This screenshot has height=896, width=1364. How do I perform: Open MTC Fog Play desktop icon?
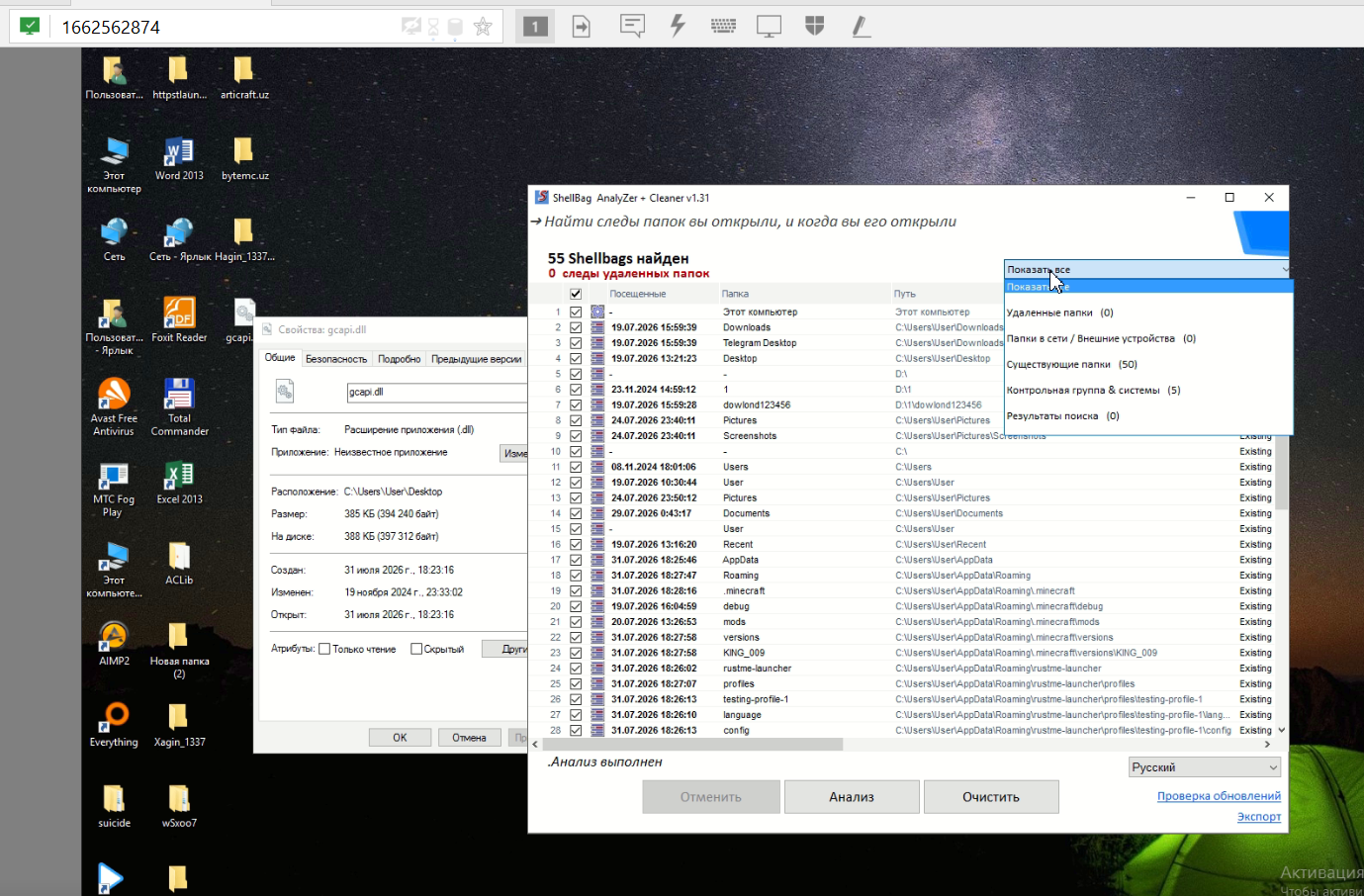[x=114, y=489]
